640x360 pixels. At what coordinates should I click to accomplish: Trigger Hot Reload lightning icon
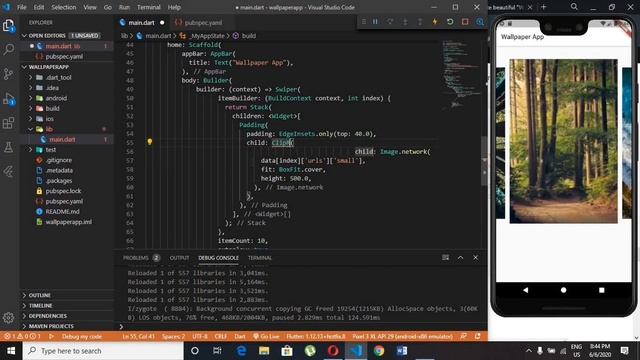[435, 22]
